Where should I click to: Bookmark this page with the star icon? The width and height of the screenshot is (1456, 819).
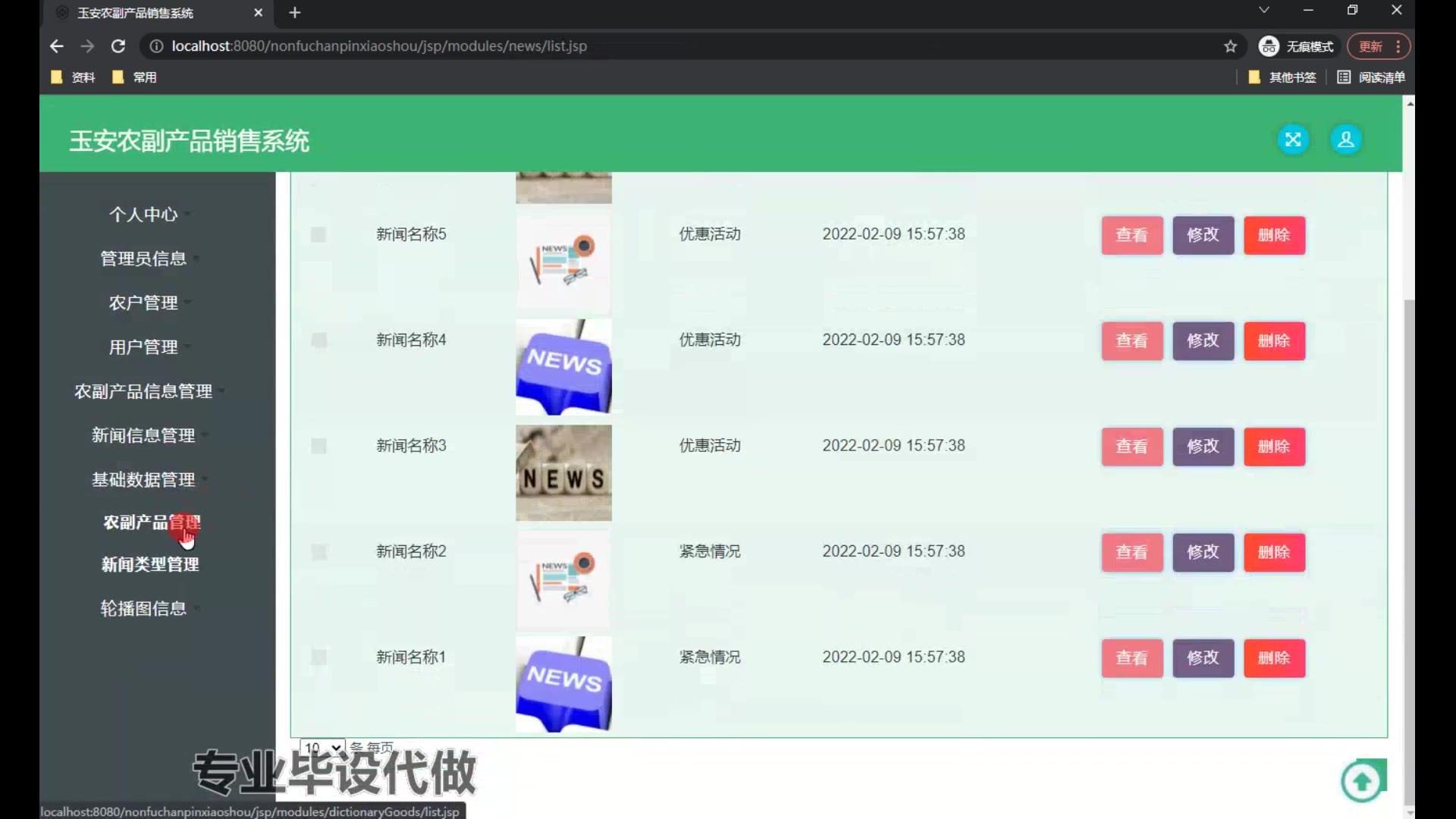1230,46
